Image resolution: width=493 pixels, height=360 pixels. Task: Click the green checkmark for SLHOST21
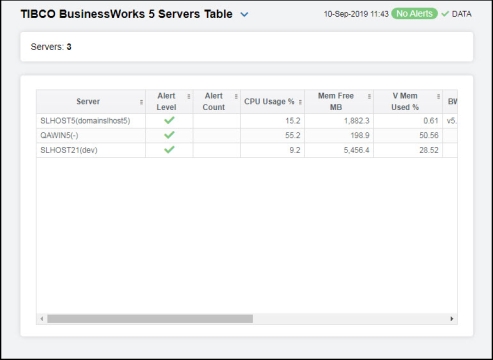click(169, 150)
